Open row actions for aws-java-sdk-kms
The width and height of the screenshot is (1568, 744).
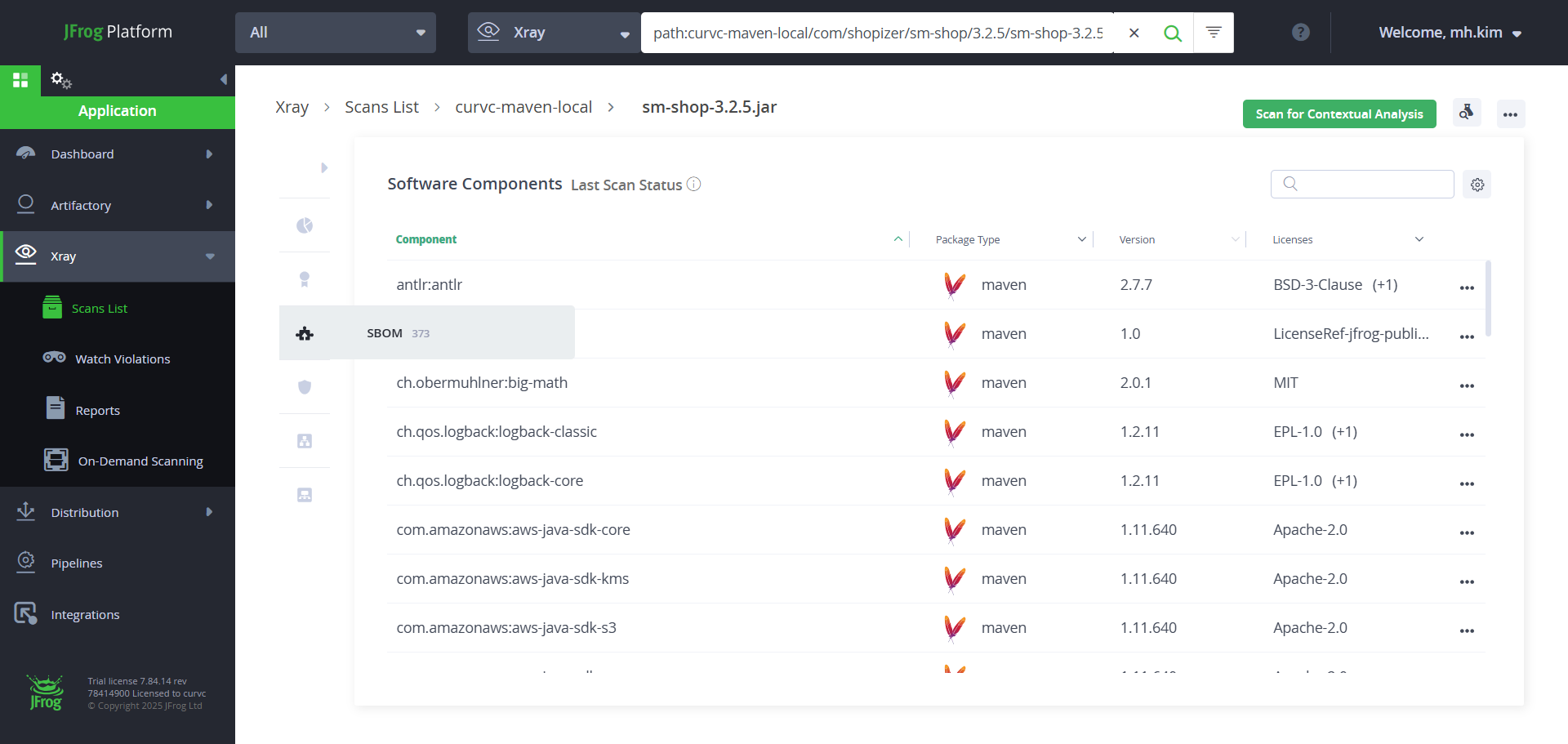(1467, 581)
